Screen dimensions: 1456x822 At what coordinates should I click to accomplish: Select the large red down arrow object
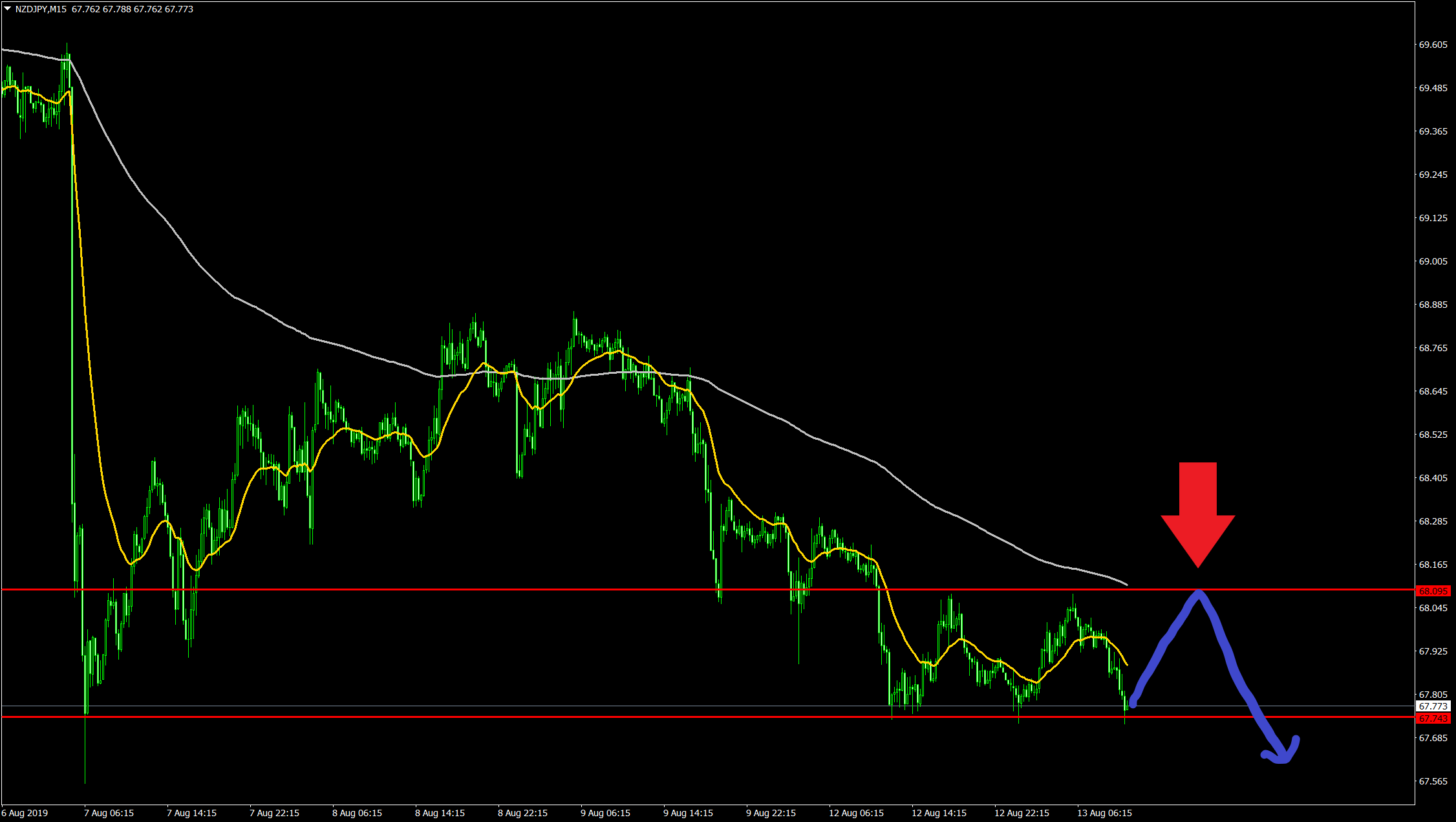click(x=1197, y=511)
